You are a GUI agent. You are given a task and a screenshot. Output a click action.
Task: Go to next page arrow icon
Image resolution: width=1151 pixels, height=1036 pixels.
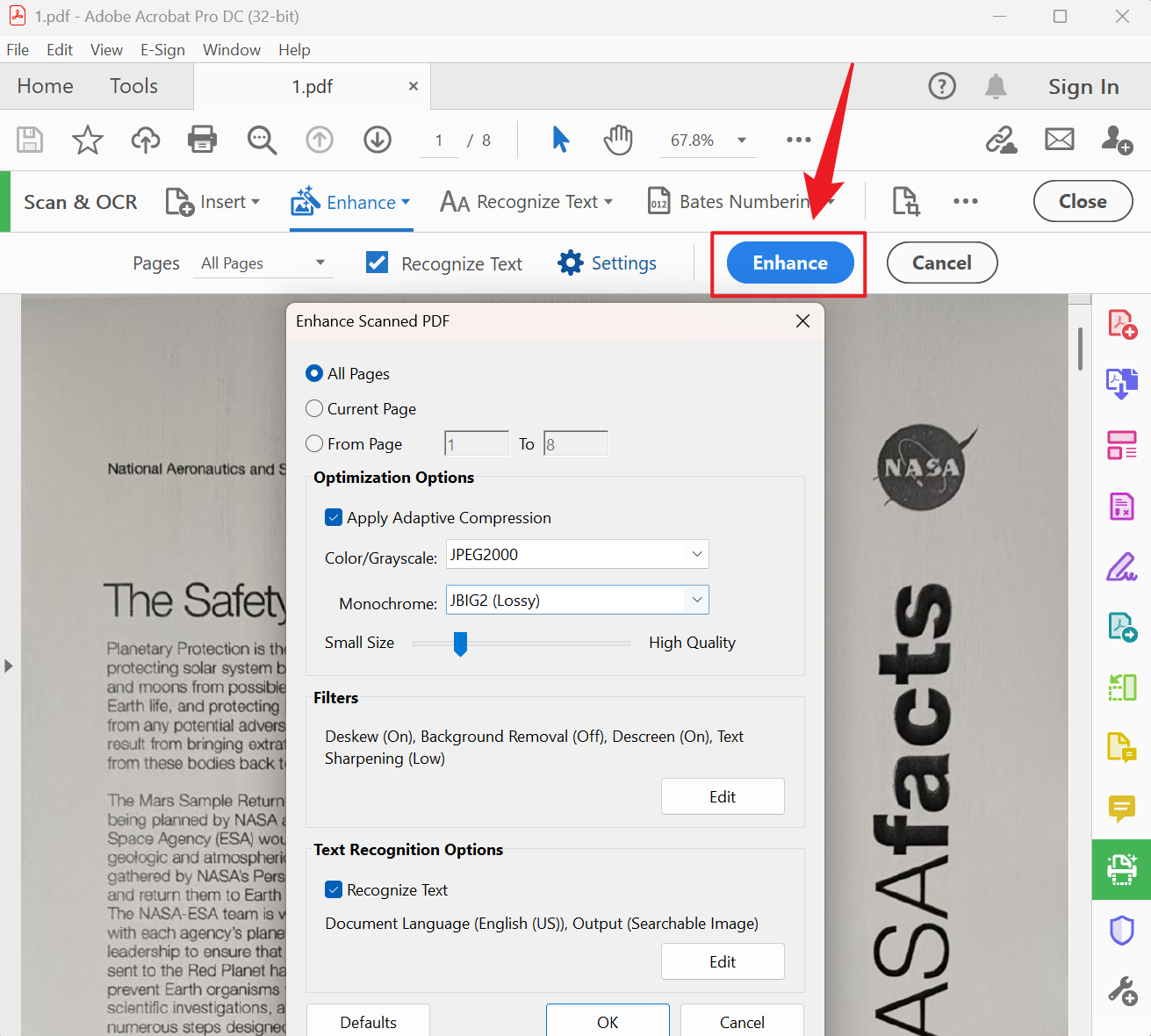378,140
